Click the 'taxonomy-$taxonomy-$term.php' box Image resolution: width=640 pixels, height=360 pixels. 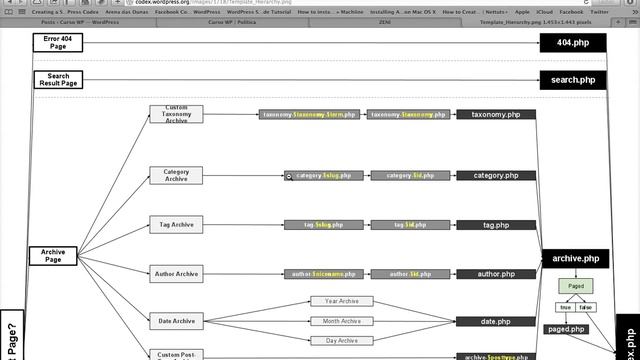309,115
